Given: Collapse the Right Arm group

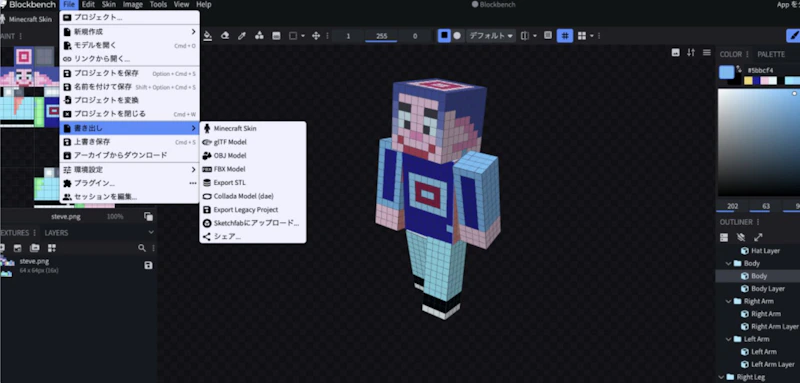Looking at the screenshot, I should point(729,301).
